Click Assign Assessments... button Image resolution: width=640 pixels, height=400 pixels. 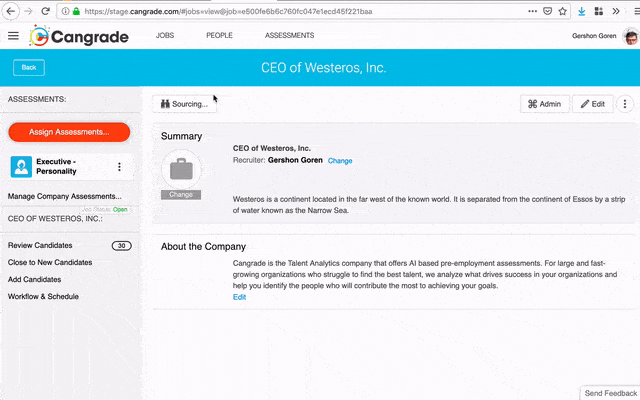tap(69, 132)
